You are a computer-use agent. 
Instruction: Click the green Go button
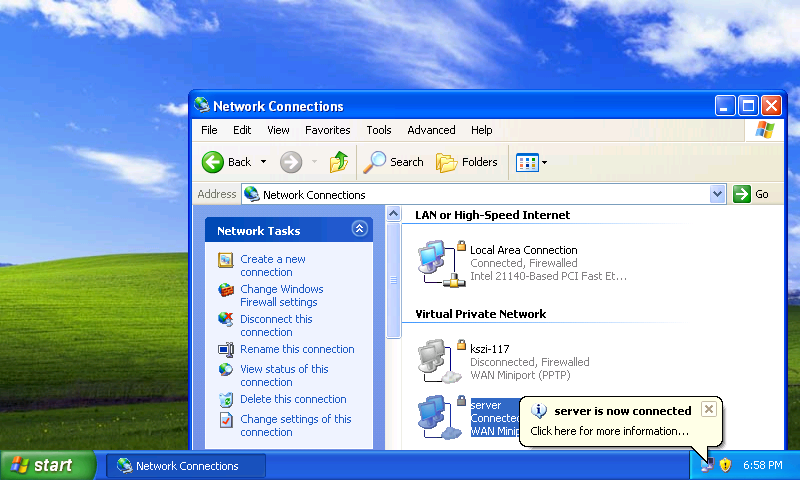751,194
